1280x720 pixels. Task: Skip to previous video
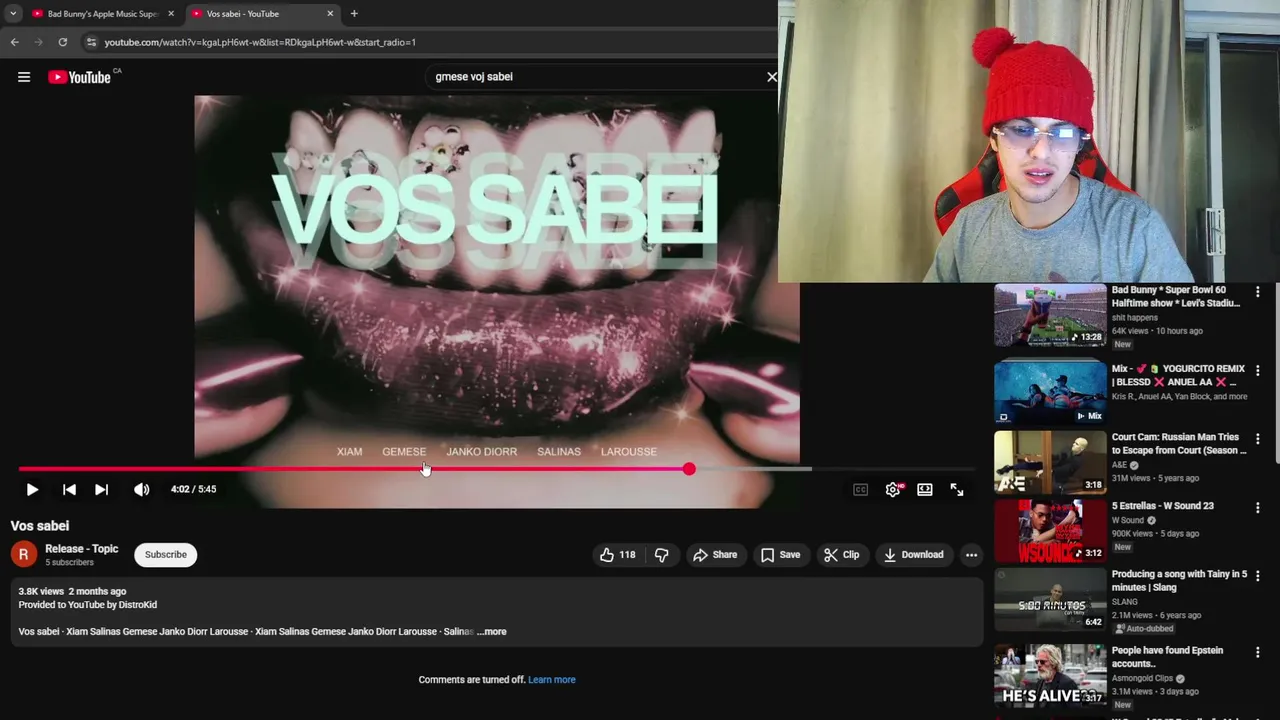point(69,489)
